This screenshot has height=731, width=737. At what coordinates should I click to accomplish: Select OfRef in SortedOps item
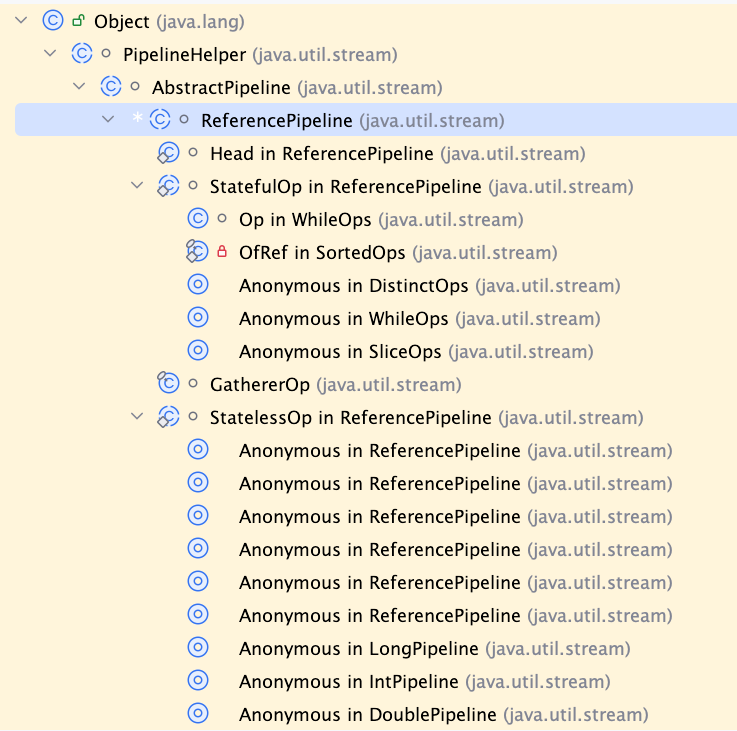(398, 252)
